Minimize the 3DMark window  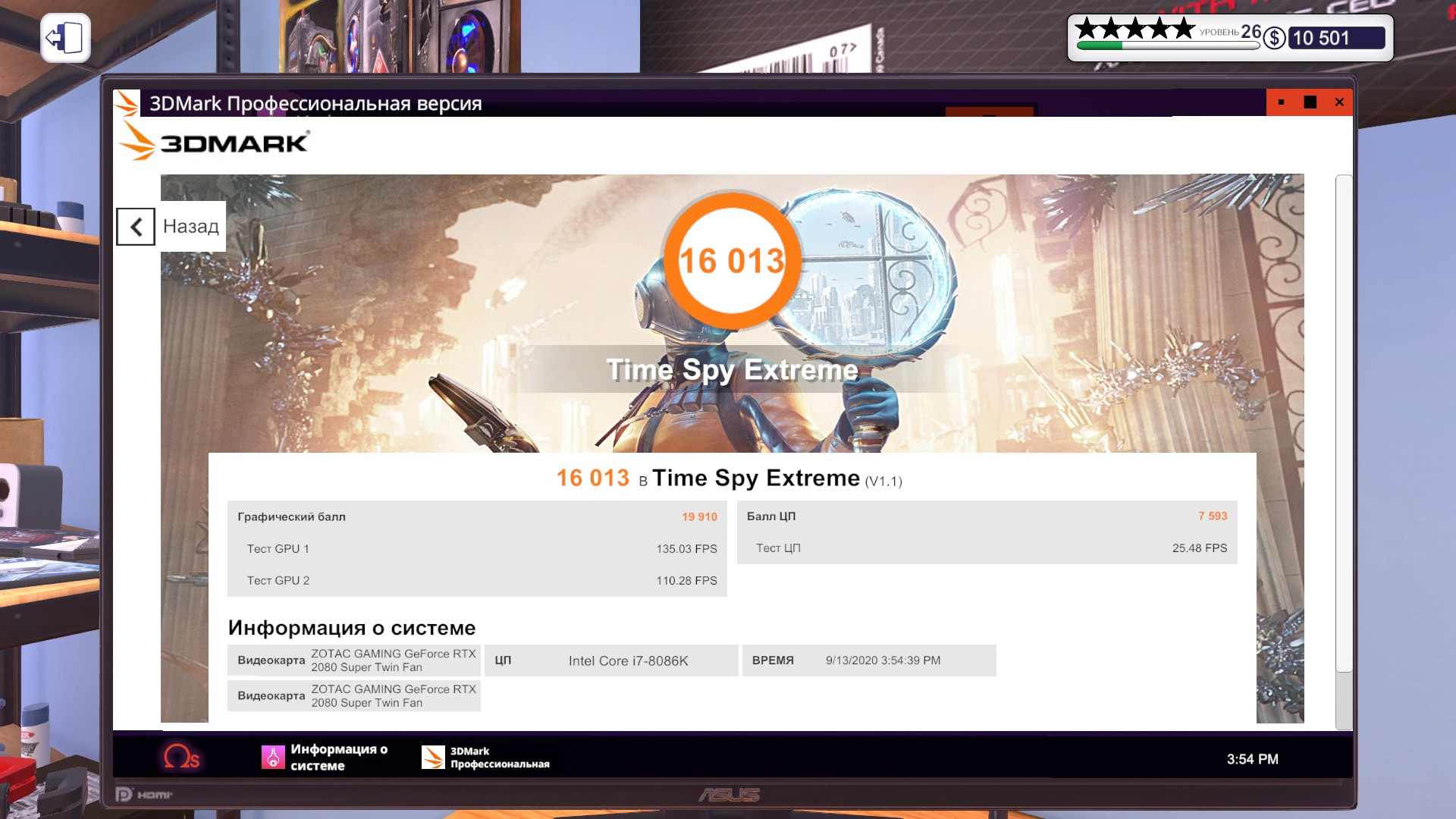point(1281,102)
